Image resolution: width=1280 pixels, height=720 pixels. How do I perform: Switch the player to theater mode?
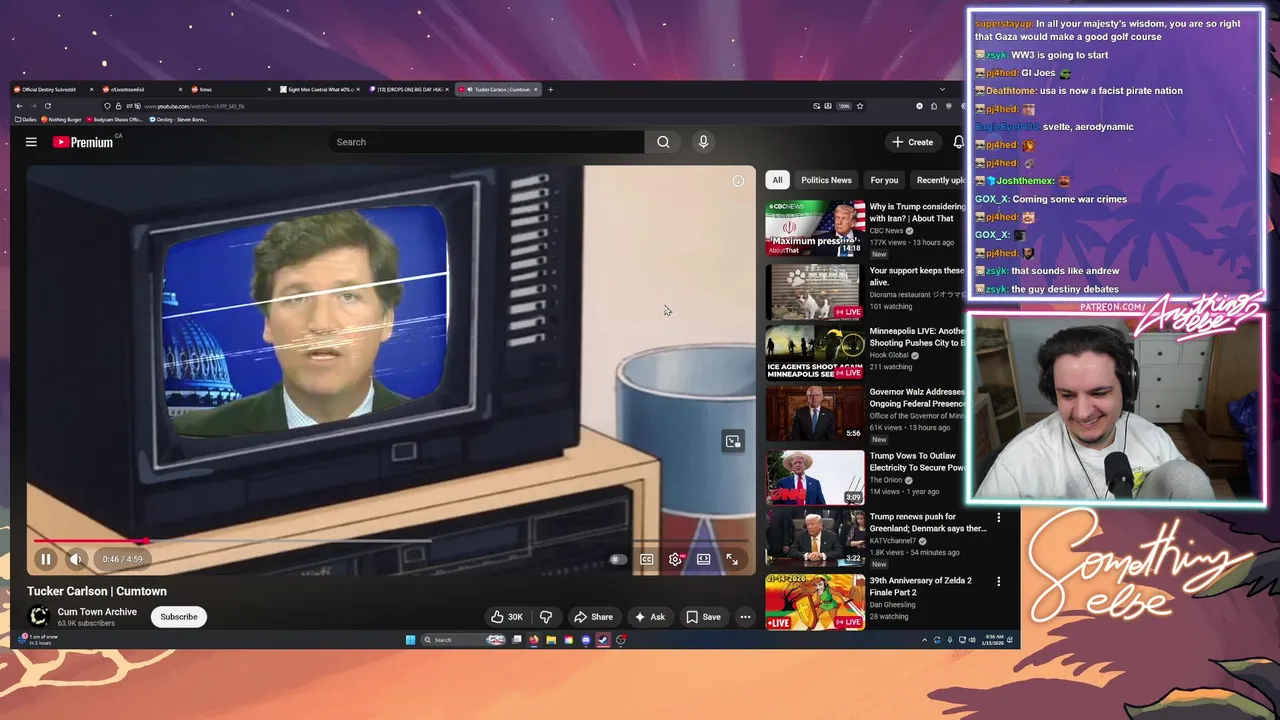click(704, 559)
